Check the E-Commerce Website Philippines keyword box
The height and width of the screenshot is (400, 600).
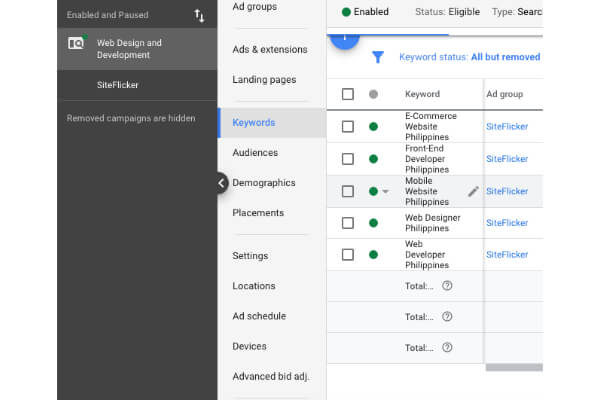click(x=347, y=127)
